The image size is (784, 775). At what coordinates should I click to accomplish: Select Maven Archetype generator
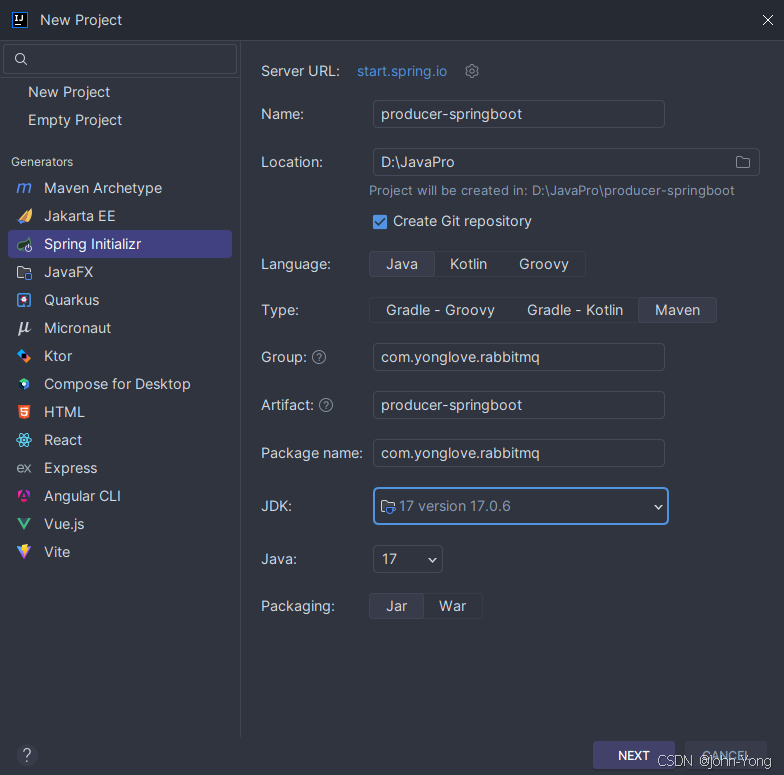click(x=120, y=188)
